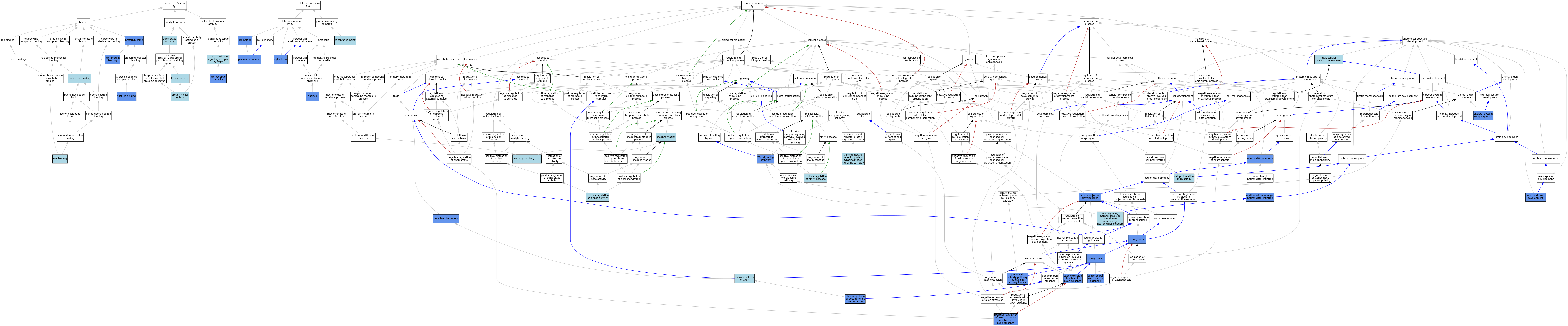This screenshot has width=1568, height=326.
Task: Click the commissural neuron axon guidance node
Action: 1096,278
